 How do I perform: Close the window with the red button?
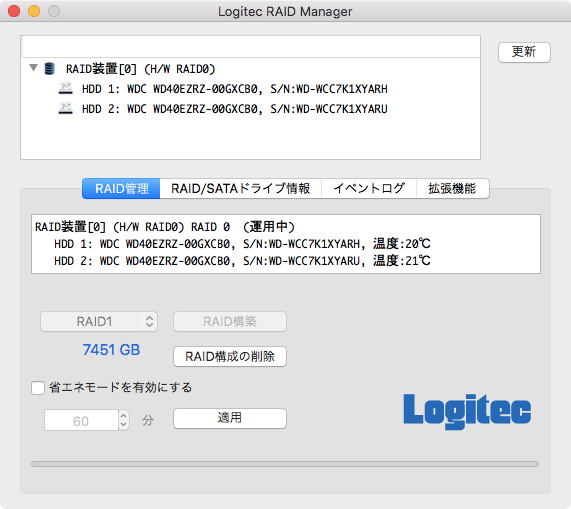coord(14,11)
